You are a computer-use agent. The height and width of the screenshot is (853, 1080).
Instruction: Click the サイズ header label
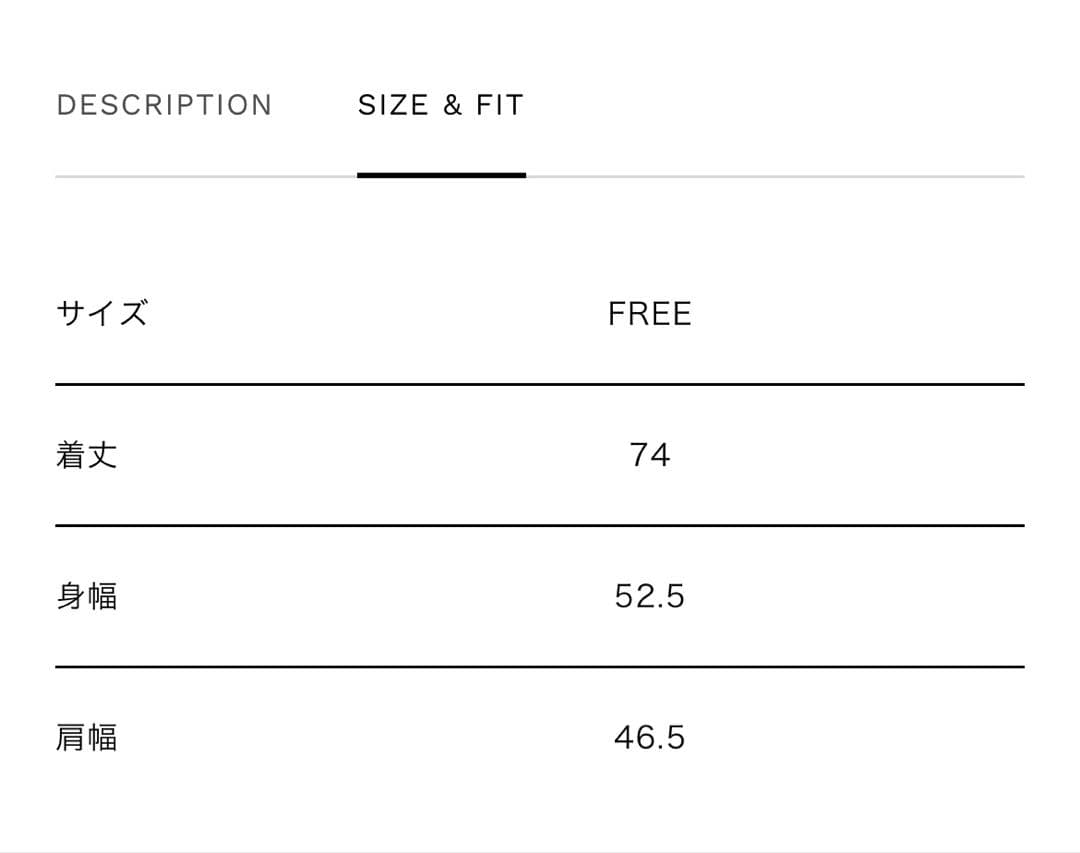(102, 314)
